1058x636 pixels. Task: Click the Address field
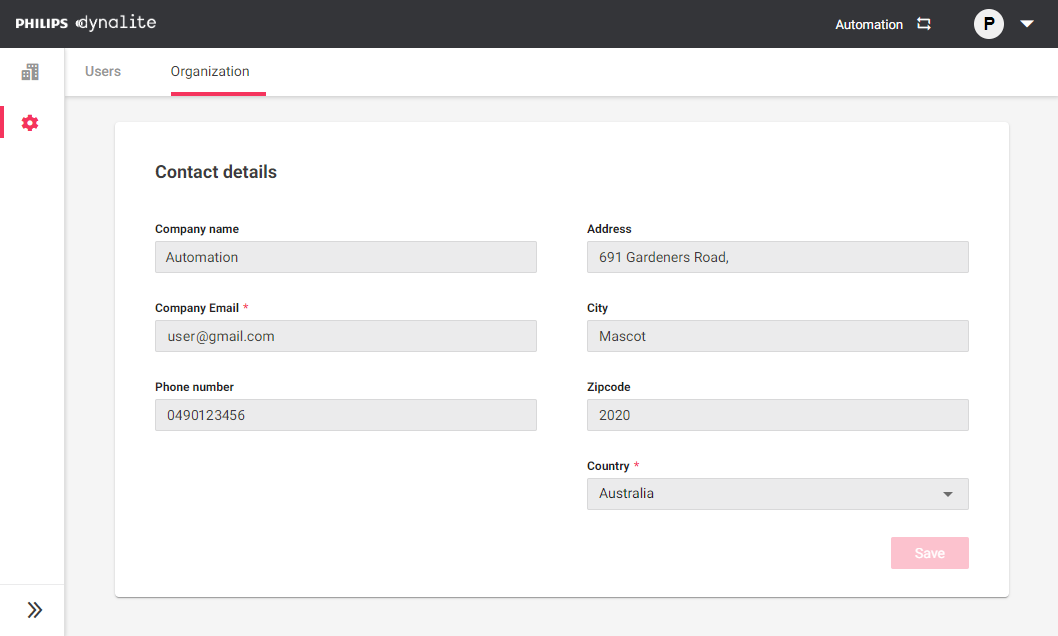point(777,257)
